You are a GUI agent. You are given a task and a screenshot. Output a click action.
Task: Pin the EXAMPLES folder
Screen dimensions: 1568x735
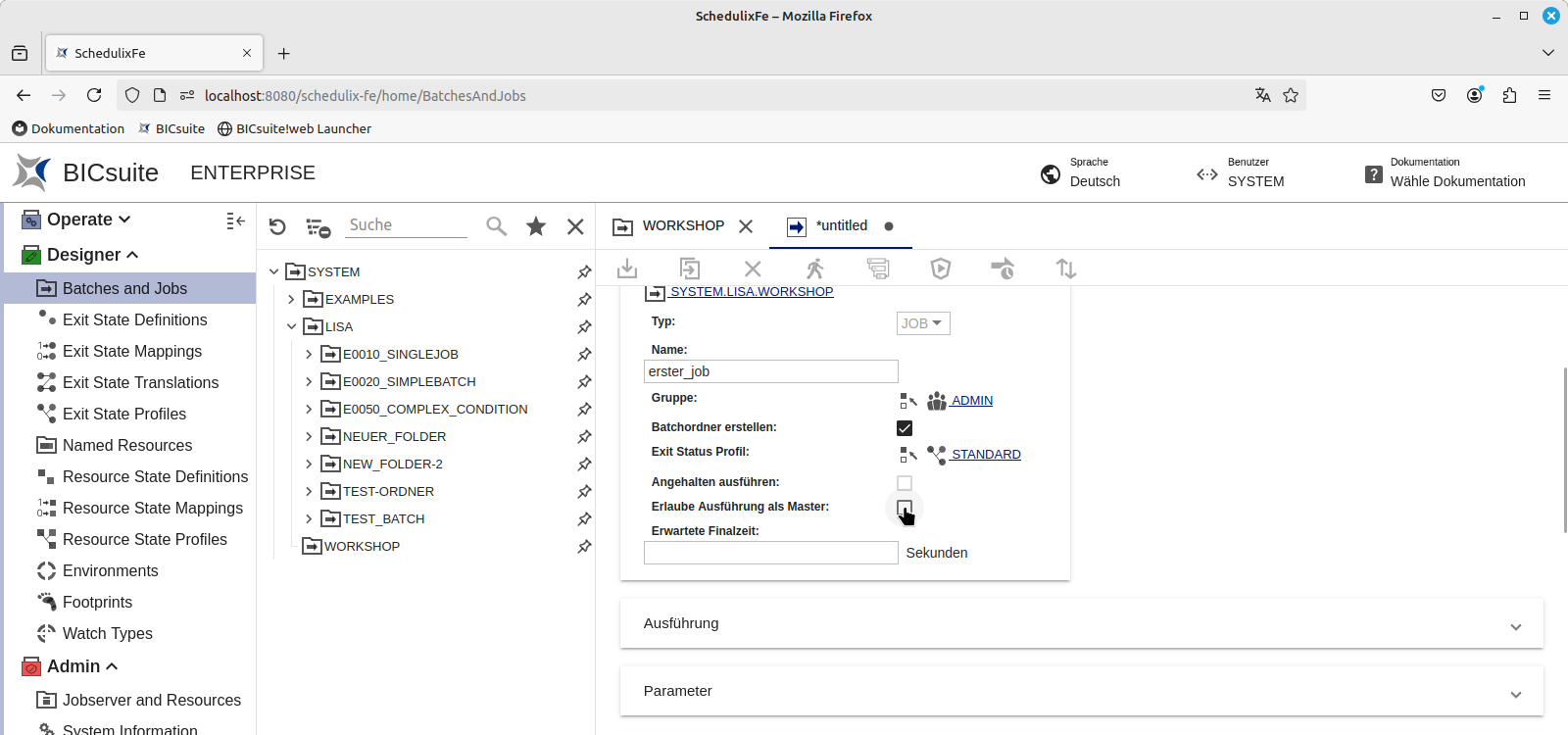tap(584, 300)
